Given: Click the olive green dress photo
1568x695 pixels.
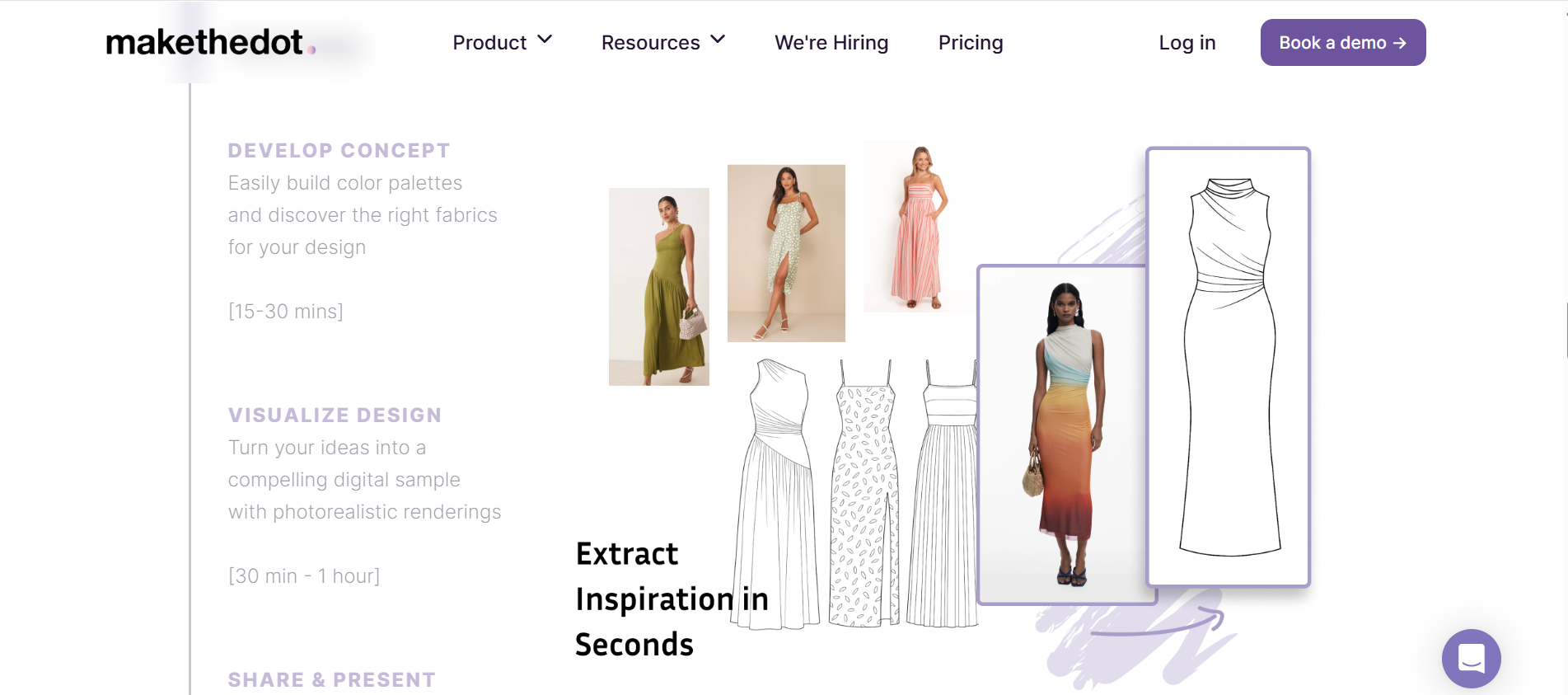Looking at the screenshot, I should pos(659,287).
